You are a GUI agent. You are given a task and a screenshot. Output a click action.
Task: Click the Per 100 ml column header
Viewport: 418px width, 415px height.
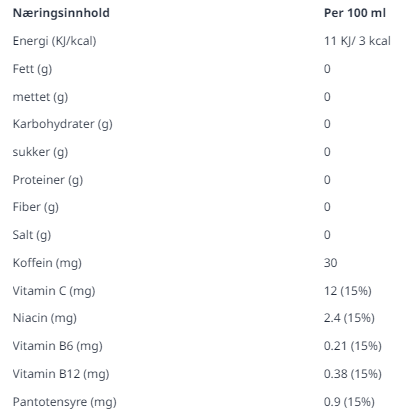click(355, 13)
